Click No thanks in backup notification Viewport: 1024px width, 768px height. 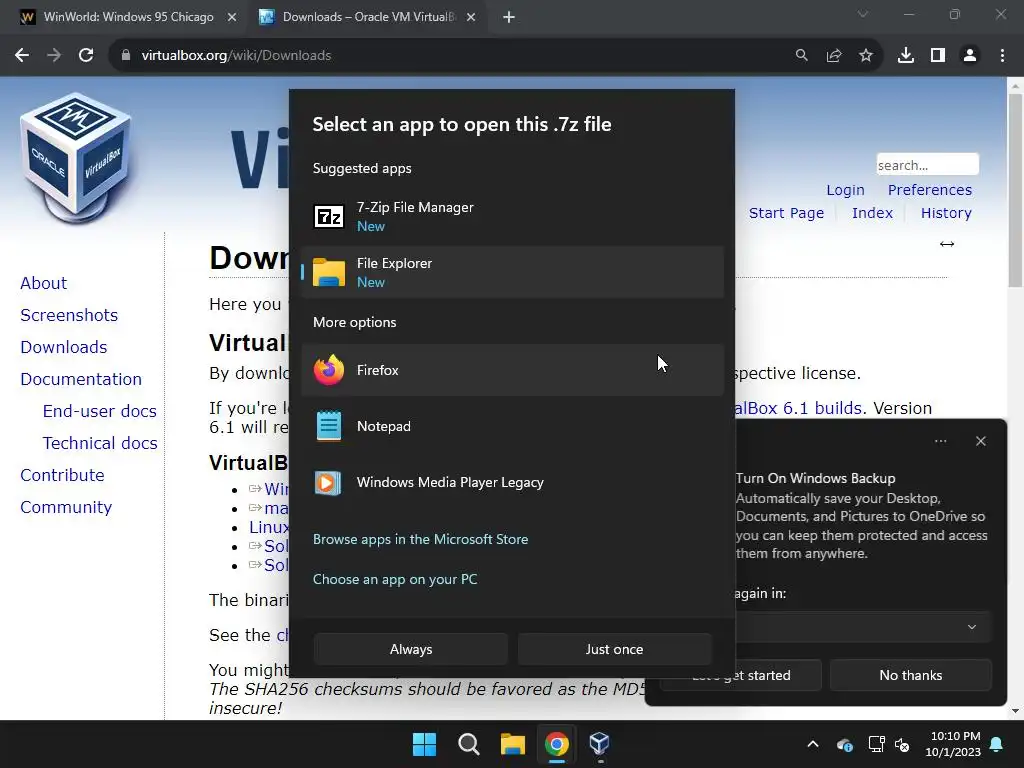910,675
